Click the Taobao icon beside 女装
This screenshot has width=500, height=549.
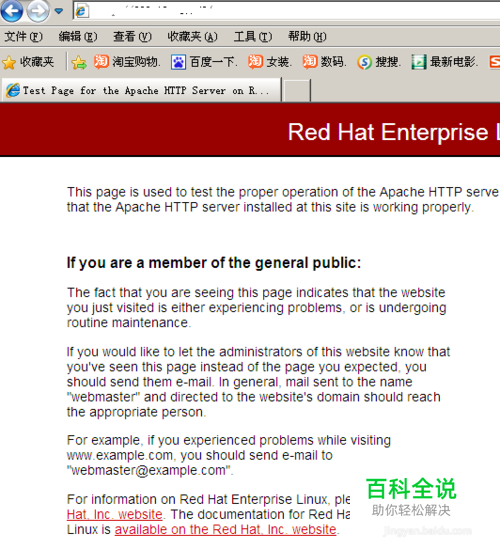(x=255, y=62)
